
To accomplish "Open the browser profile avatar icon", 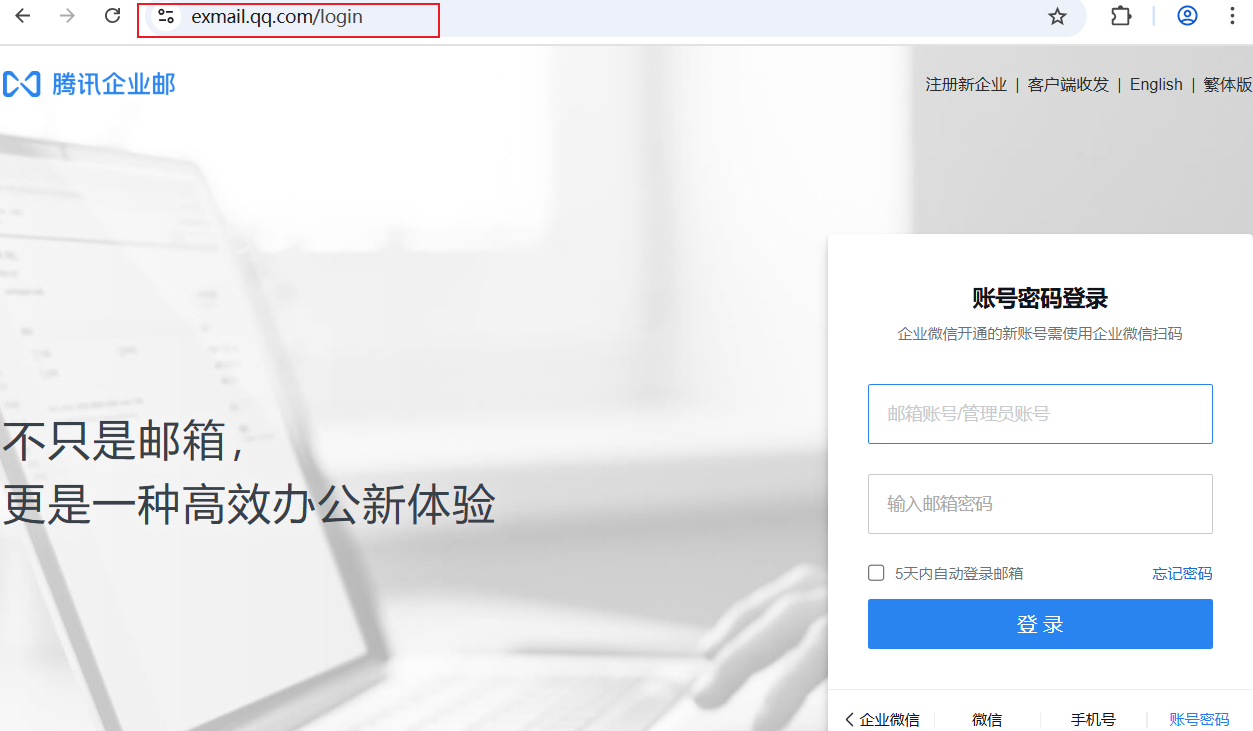I will 1186,16.
